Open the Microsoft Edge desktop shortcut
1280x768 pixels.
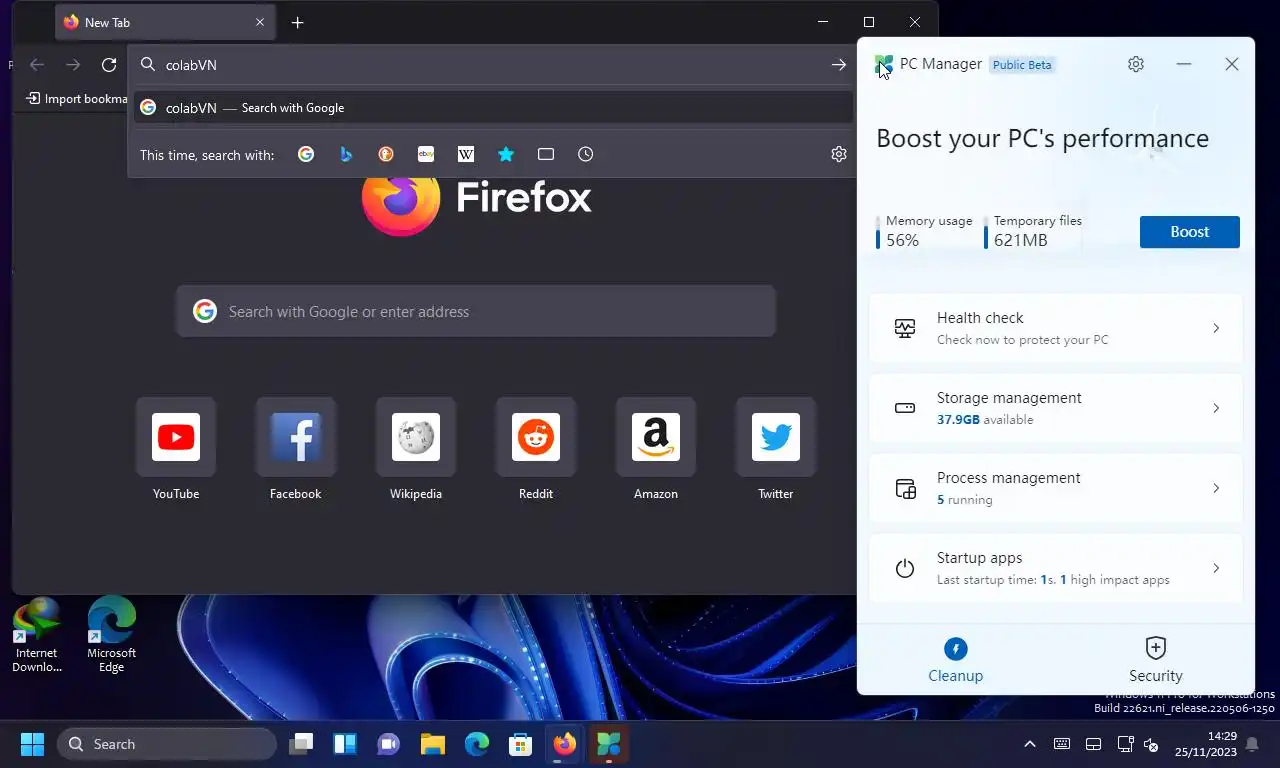(111, 636)
